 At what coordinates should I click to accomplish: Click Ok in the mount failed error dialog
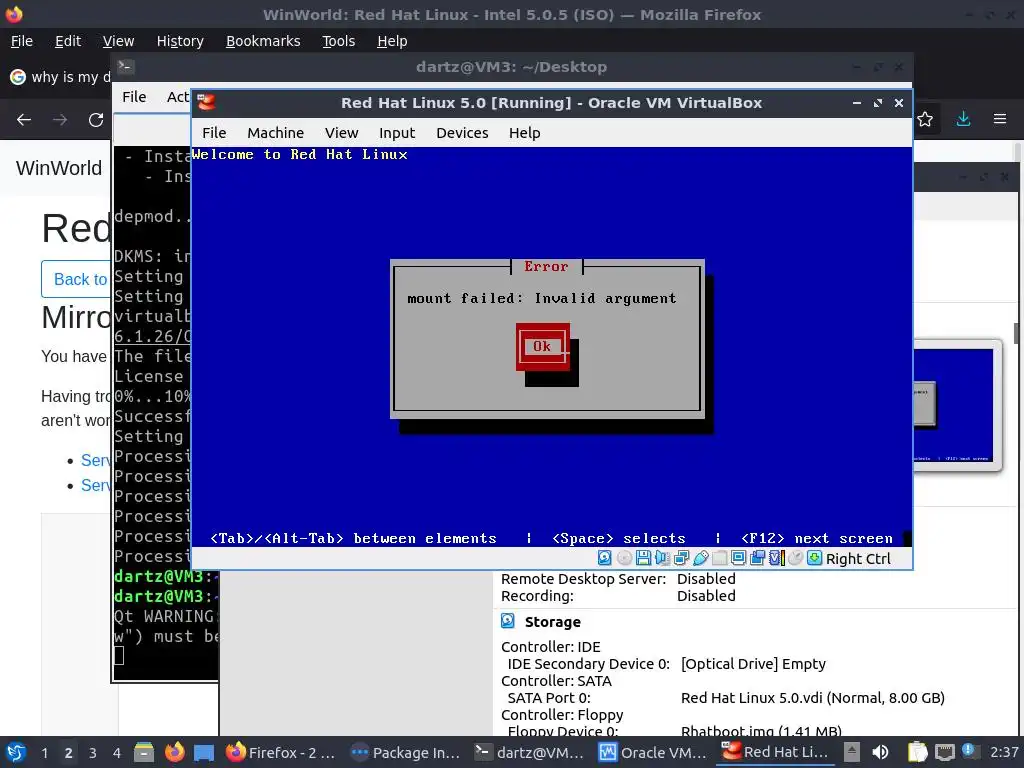[x=542, y=346]
